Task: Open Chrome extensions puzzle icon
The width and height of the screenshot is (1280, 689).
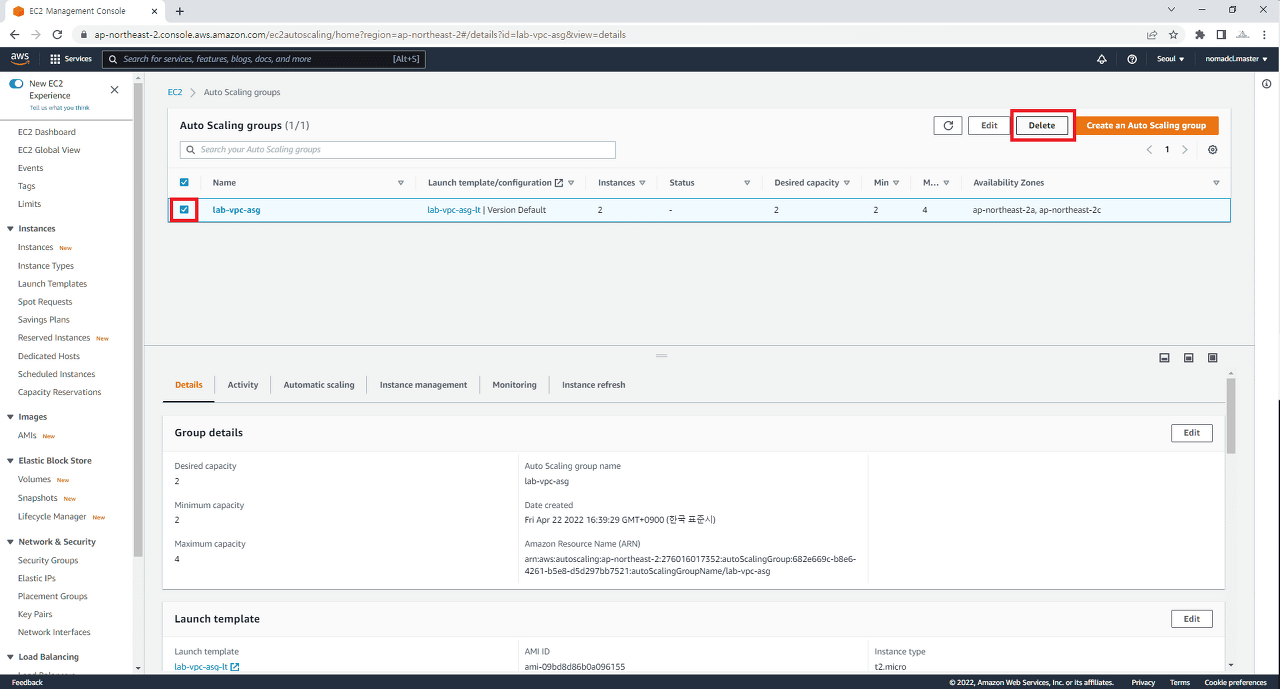Action: click(x=1200, y=34)
